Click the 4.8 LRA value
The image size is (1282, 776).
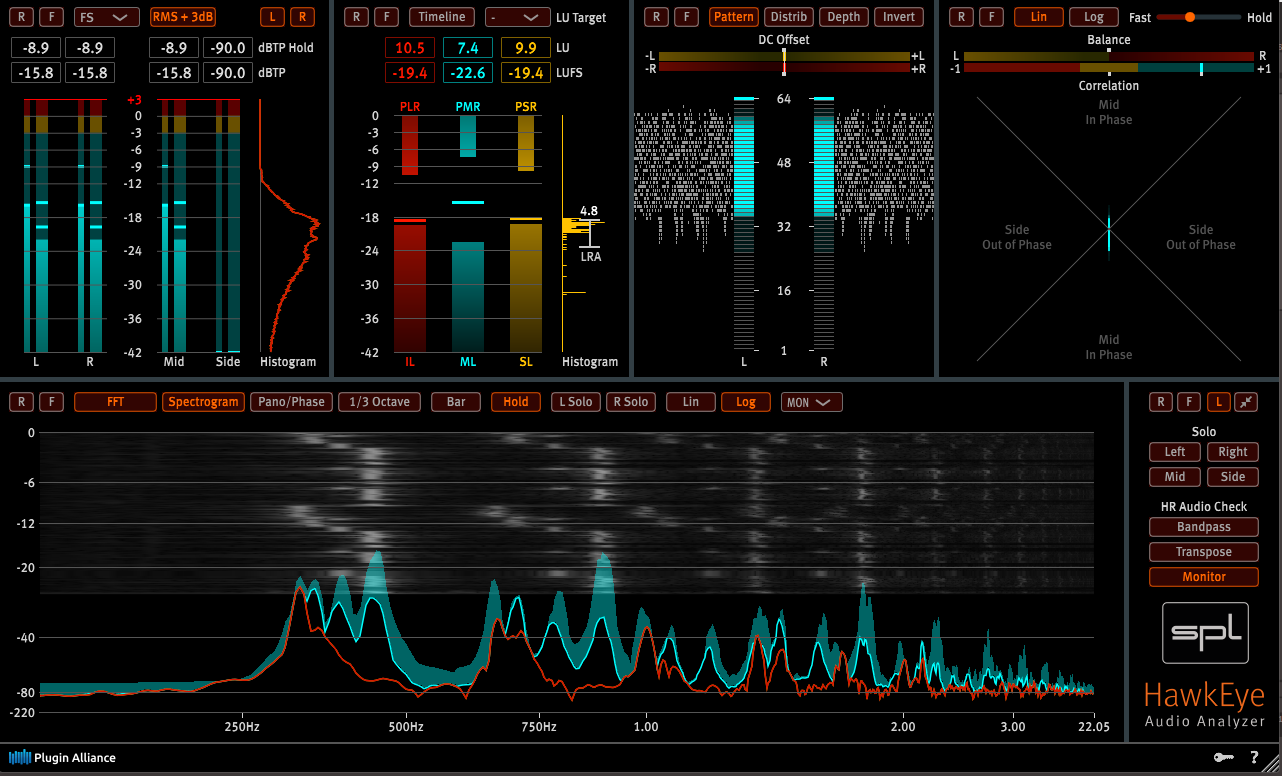click(589, 211)
